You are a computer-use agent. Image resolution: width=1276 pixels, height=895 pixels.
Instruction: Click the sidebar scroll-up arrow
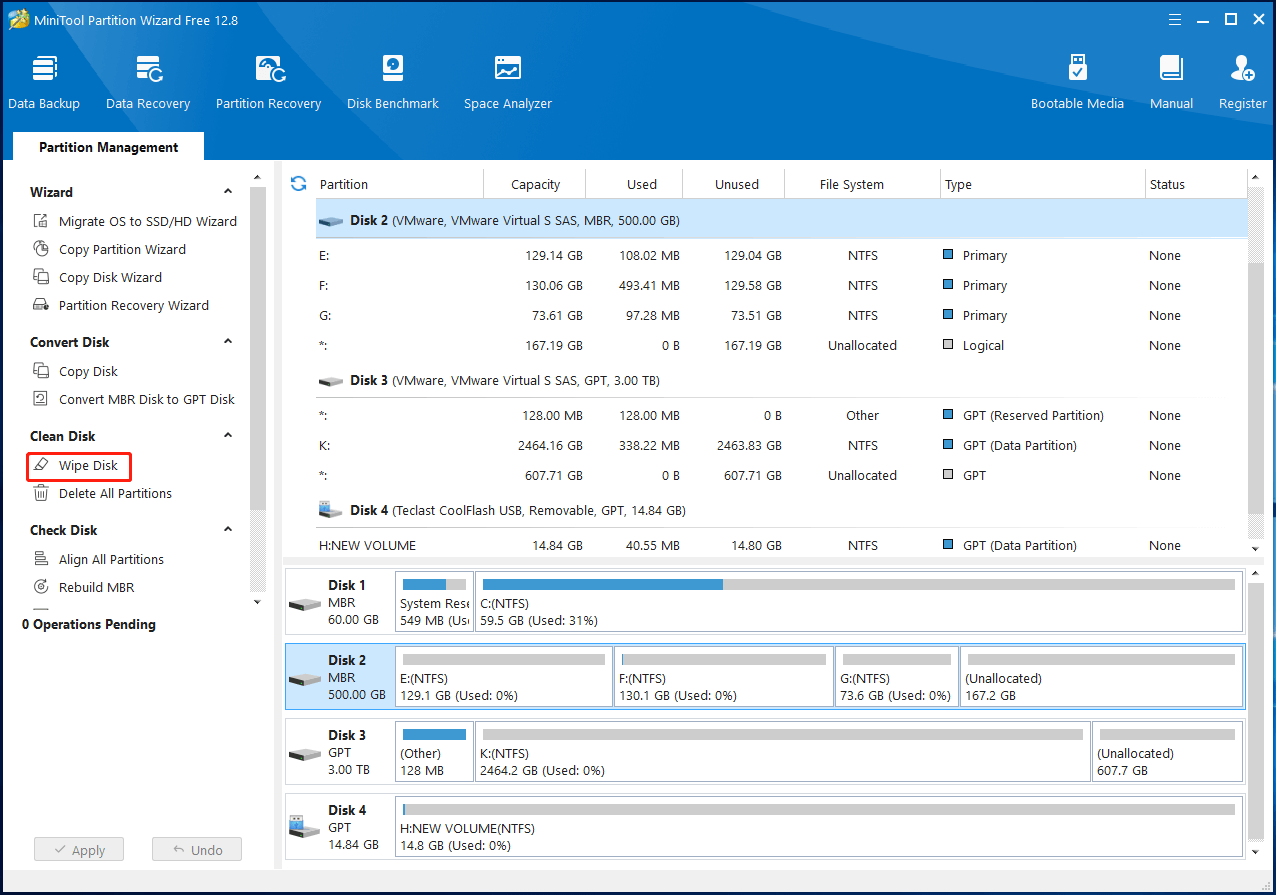tap(257, 177)
